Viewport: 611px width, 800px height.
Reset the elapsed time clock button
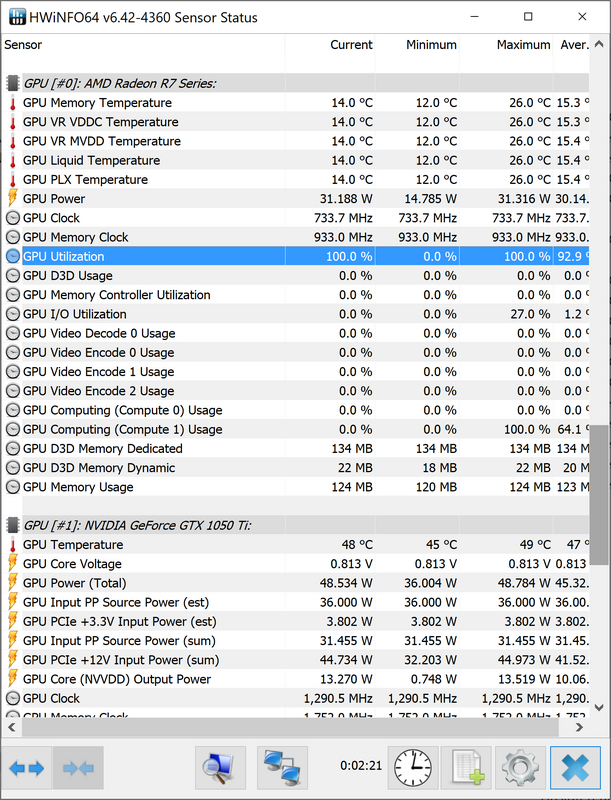tap(413, 767)
